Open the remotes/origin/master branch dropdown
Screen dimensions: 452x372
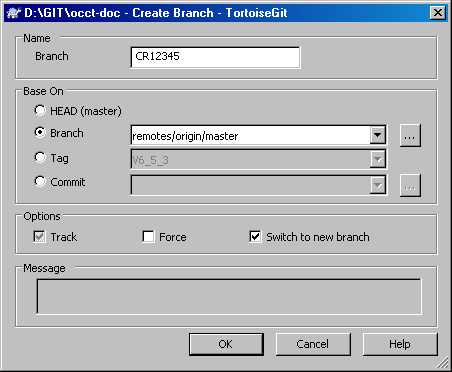click(377, 135)
